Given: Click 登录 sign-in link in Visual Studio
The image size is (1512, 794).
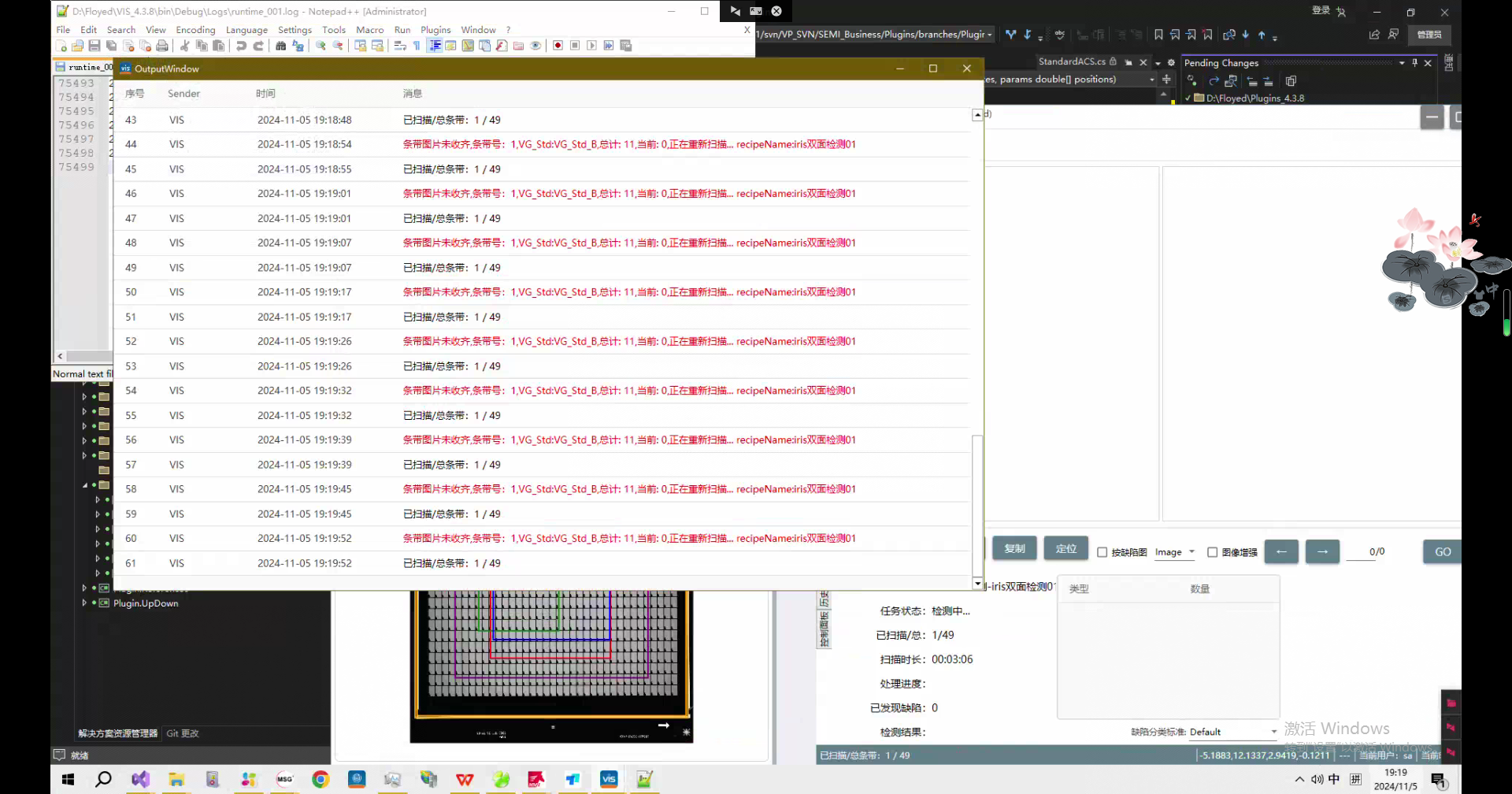Looking at the screenshot, I should coord(1321,10).
